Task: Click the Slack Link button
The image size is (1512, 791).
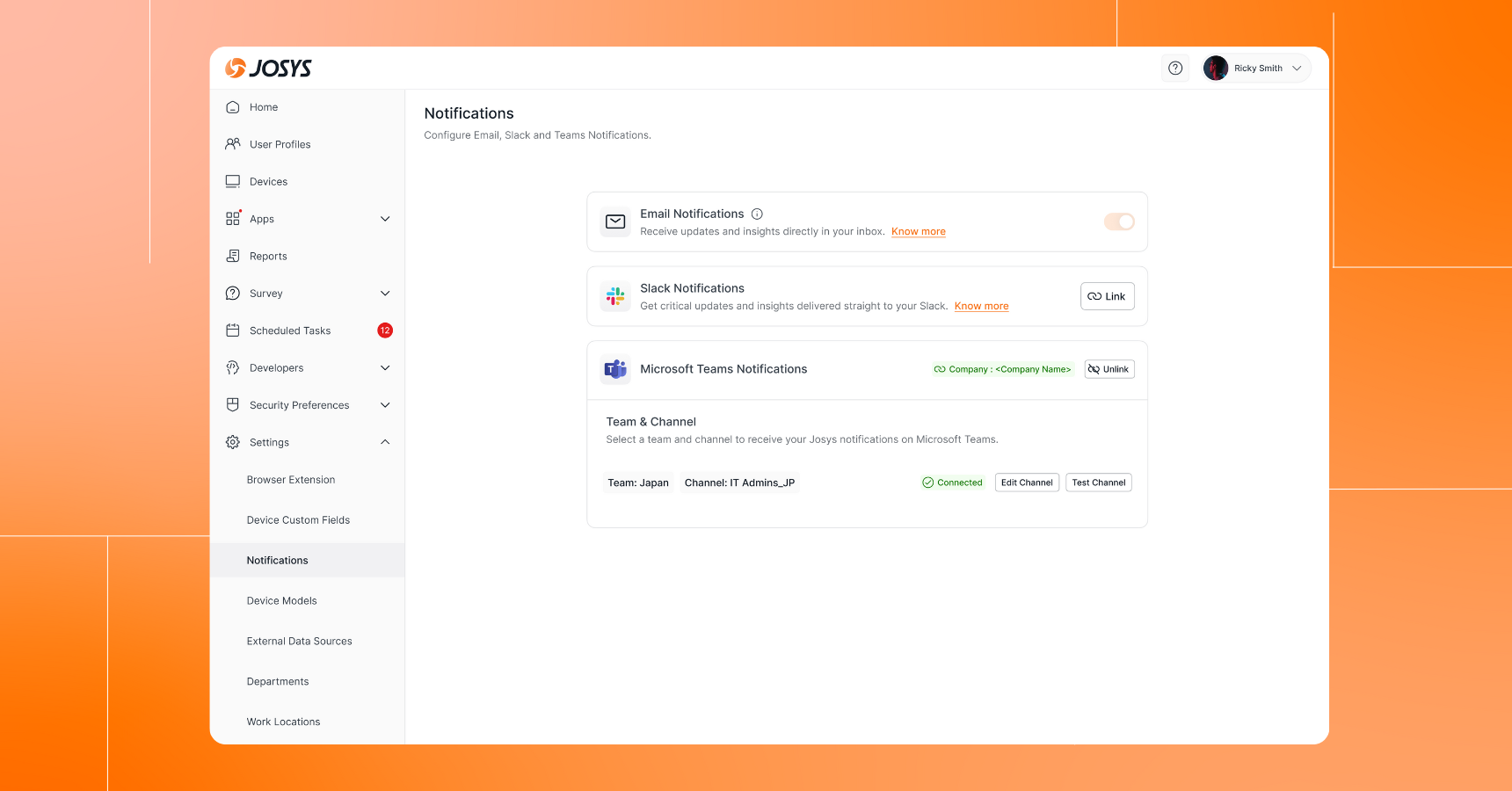Action: pyautogui.click(x=1108, y=296)
